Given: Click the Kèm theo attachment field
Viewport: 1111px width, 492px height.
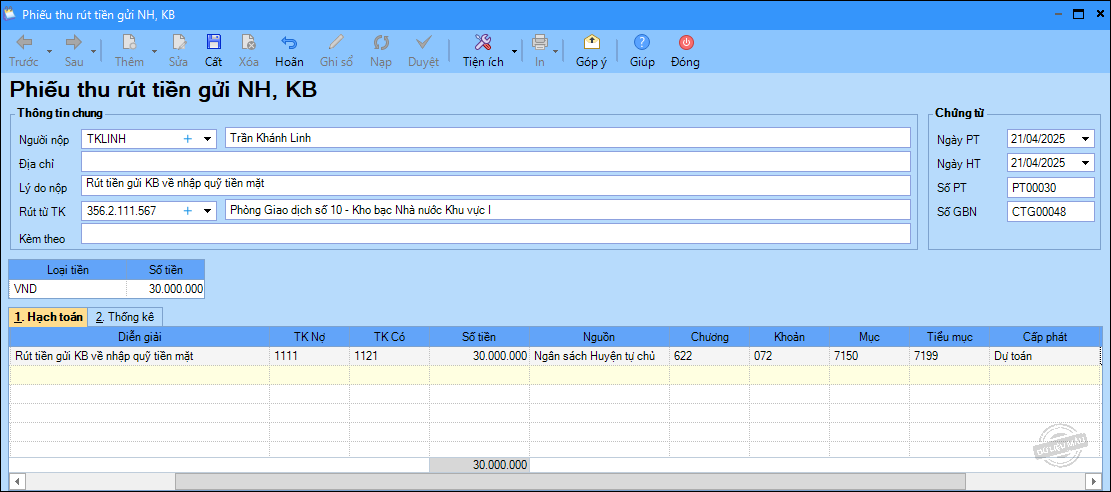Looking at the screenshot, I should click(496, 234).
